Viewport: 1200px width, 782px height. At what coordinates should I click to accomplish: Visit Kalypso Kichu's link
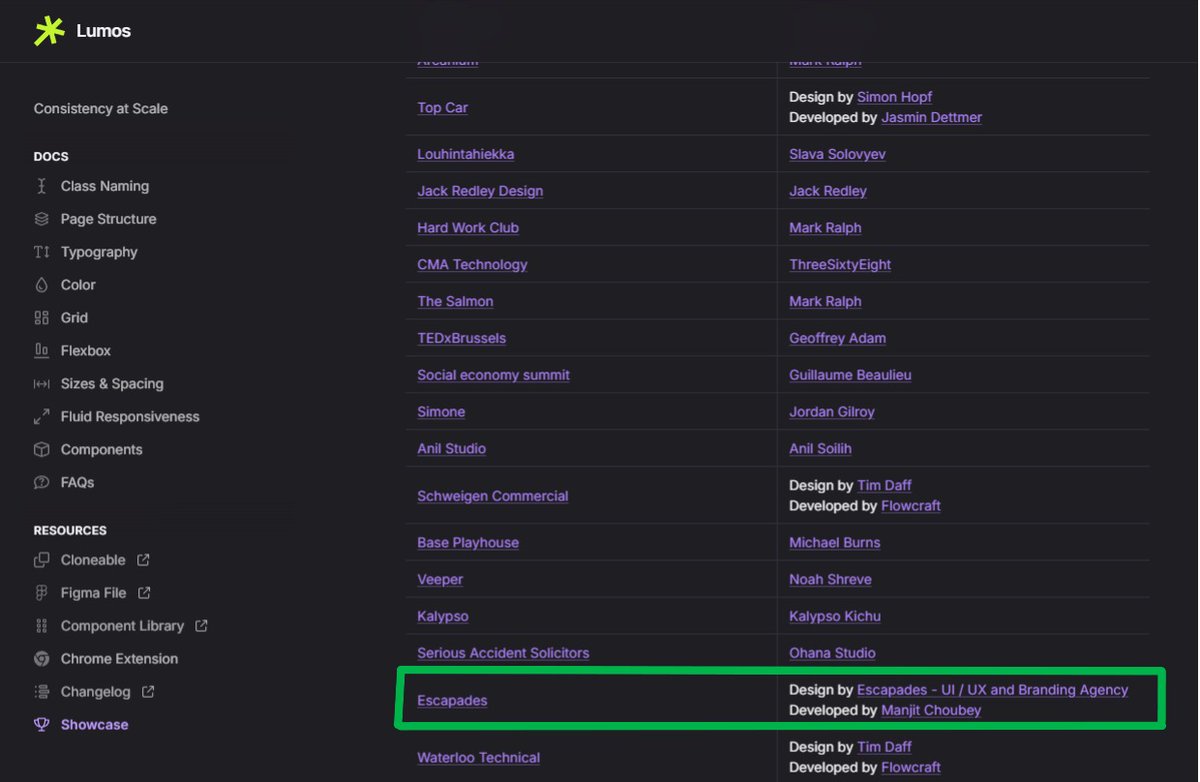(x=835, y=617)
